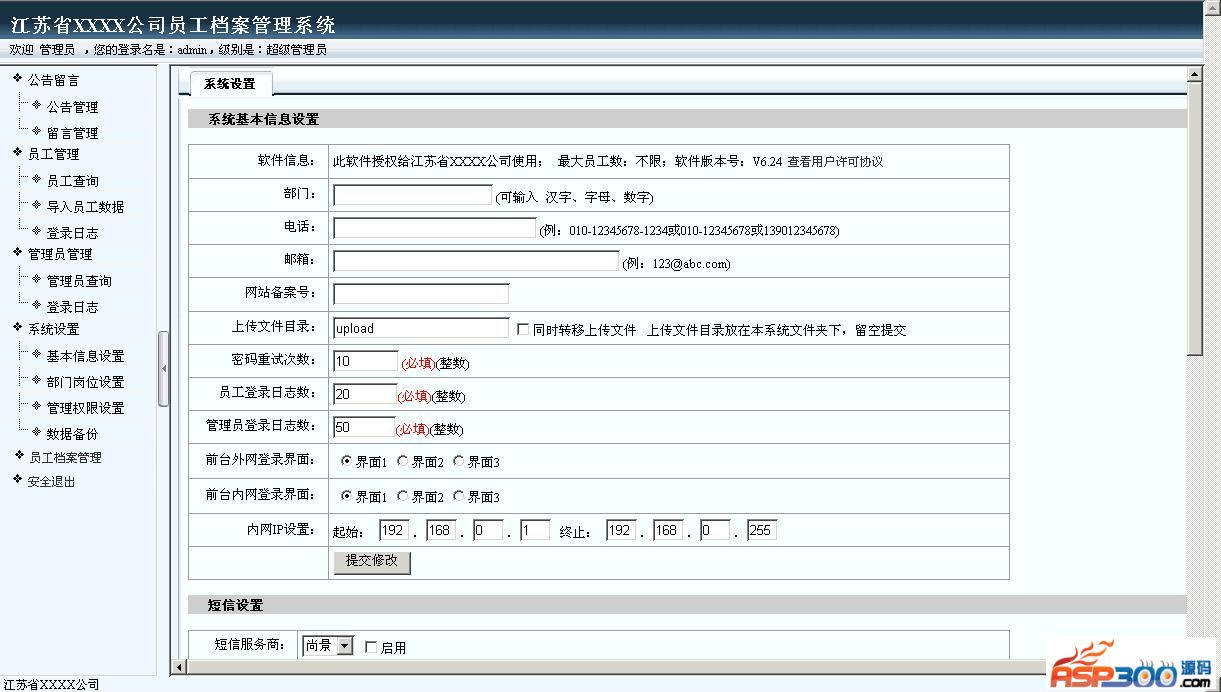Click the start IP last octet field containing 1

(x=535, y=530)
